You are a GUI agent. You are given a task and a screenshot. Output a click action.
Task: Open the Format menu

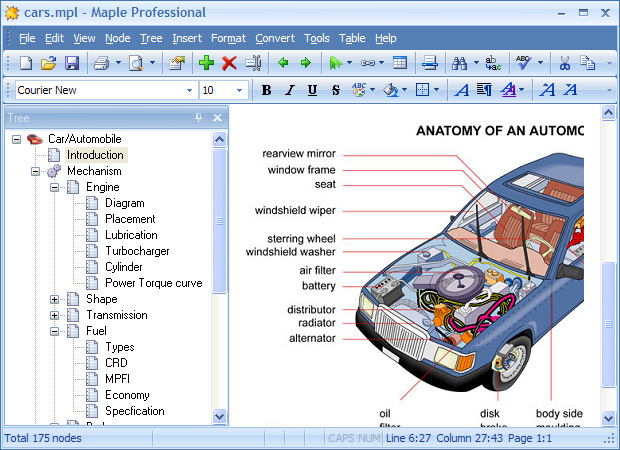(228, 38)
